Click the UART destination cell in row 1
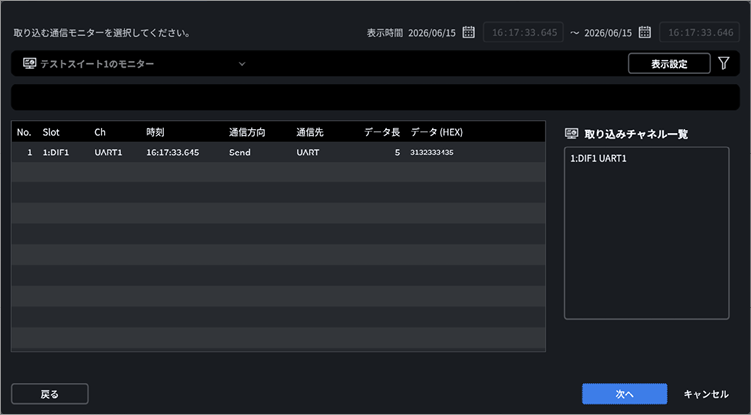This screenshot has height=415, width=751. point(307,152)
